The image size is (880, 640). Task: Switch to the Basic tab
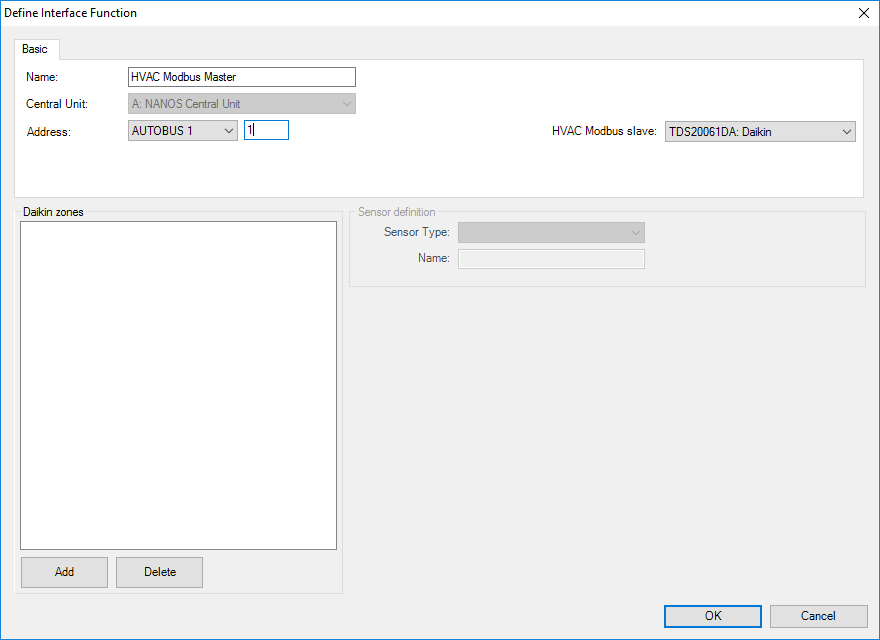[35, 49]
